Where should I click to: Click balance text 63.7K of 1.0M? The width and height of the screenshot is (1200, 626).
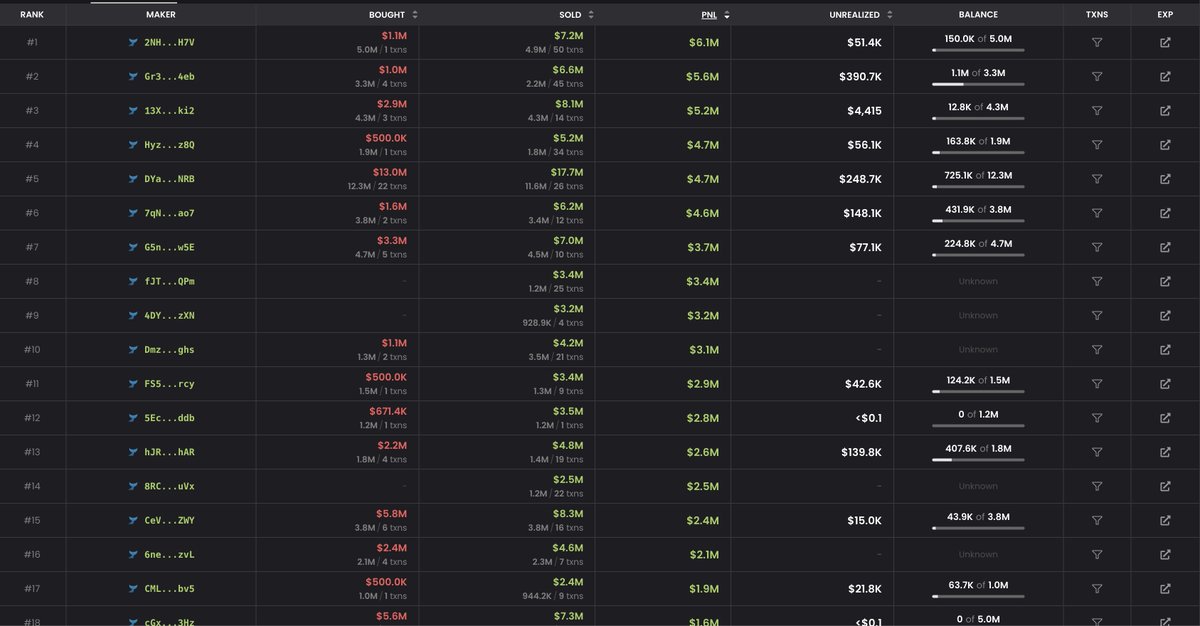click(978, 584)
